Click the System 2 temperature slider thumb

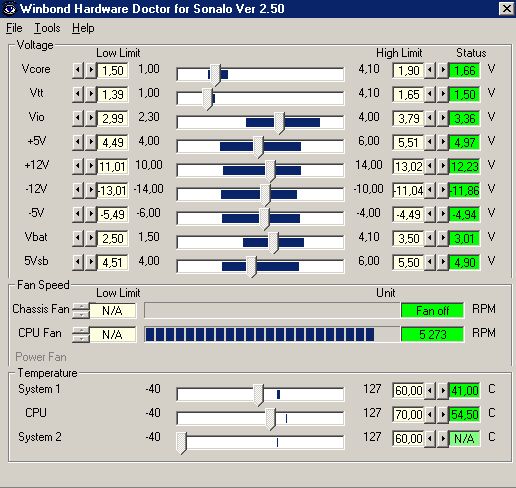tap(182, 443)
